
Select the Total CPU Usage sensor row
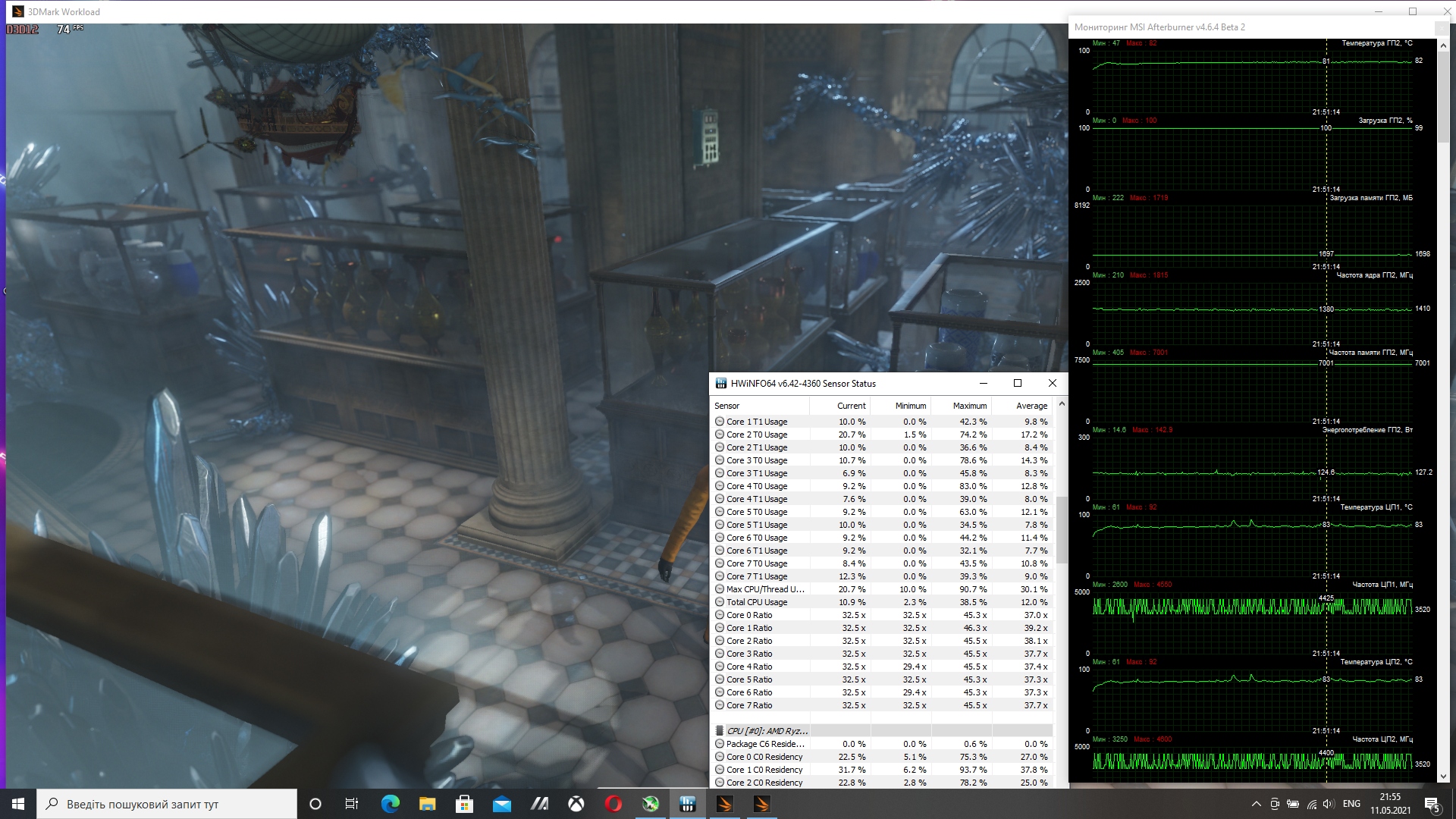coord(757,602)
